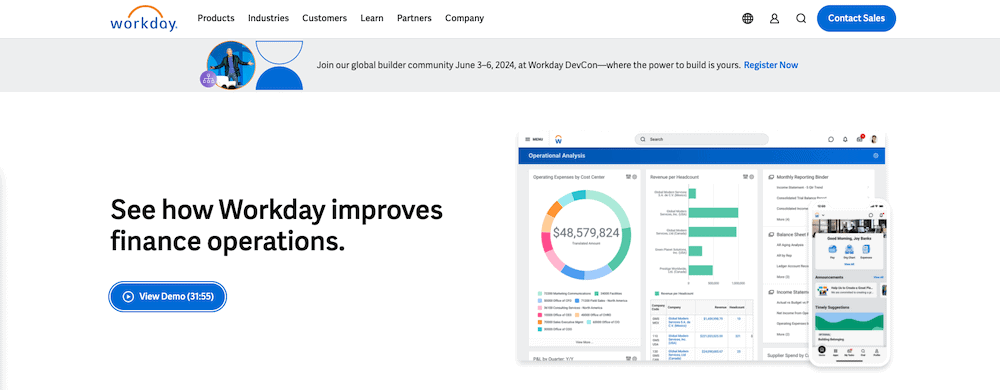Click the purple org-chart badge icon

pyautogui.click(x=209, y=79)
